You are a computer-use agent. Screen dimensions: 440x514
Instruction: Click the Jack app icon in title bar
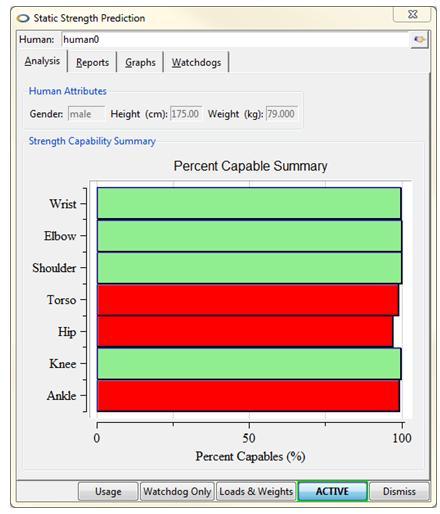coord(23,18)
